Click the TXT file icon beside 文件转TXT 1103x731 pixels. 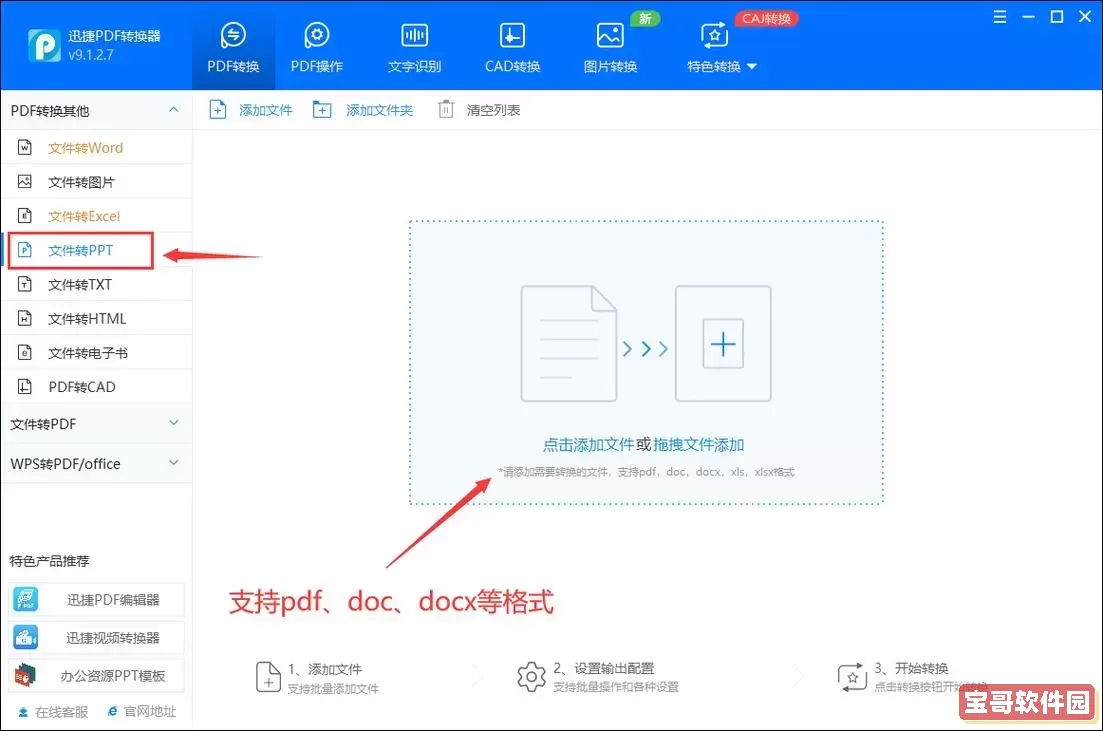coord(25,284)
